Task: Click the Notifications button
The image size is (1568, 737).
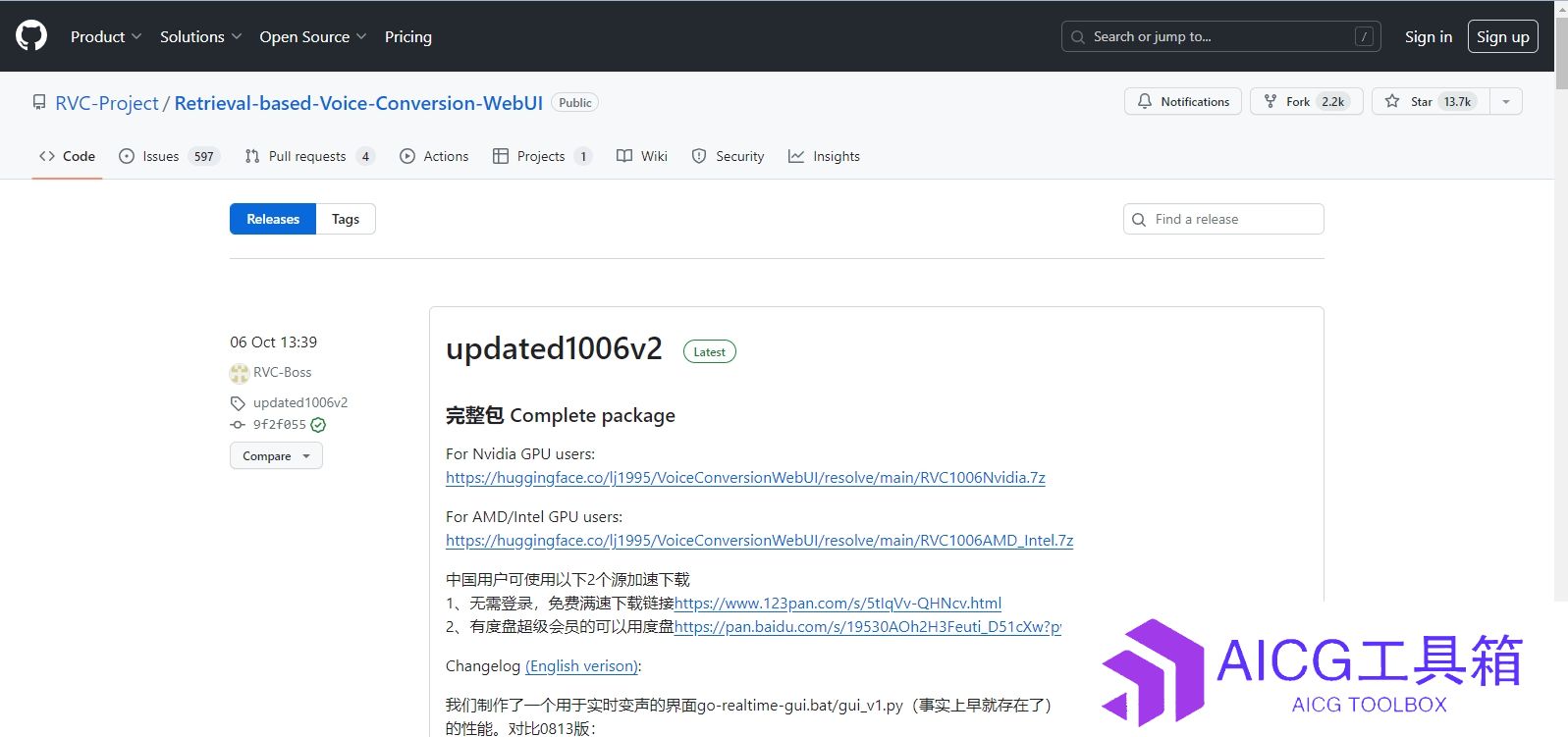Action: [1182, 101]
